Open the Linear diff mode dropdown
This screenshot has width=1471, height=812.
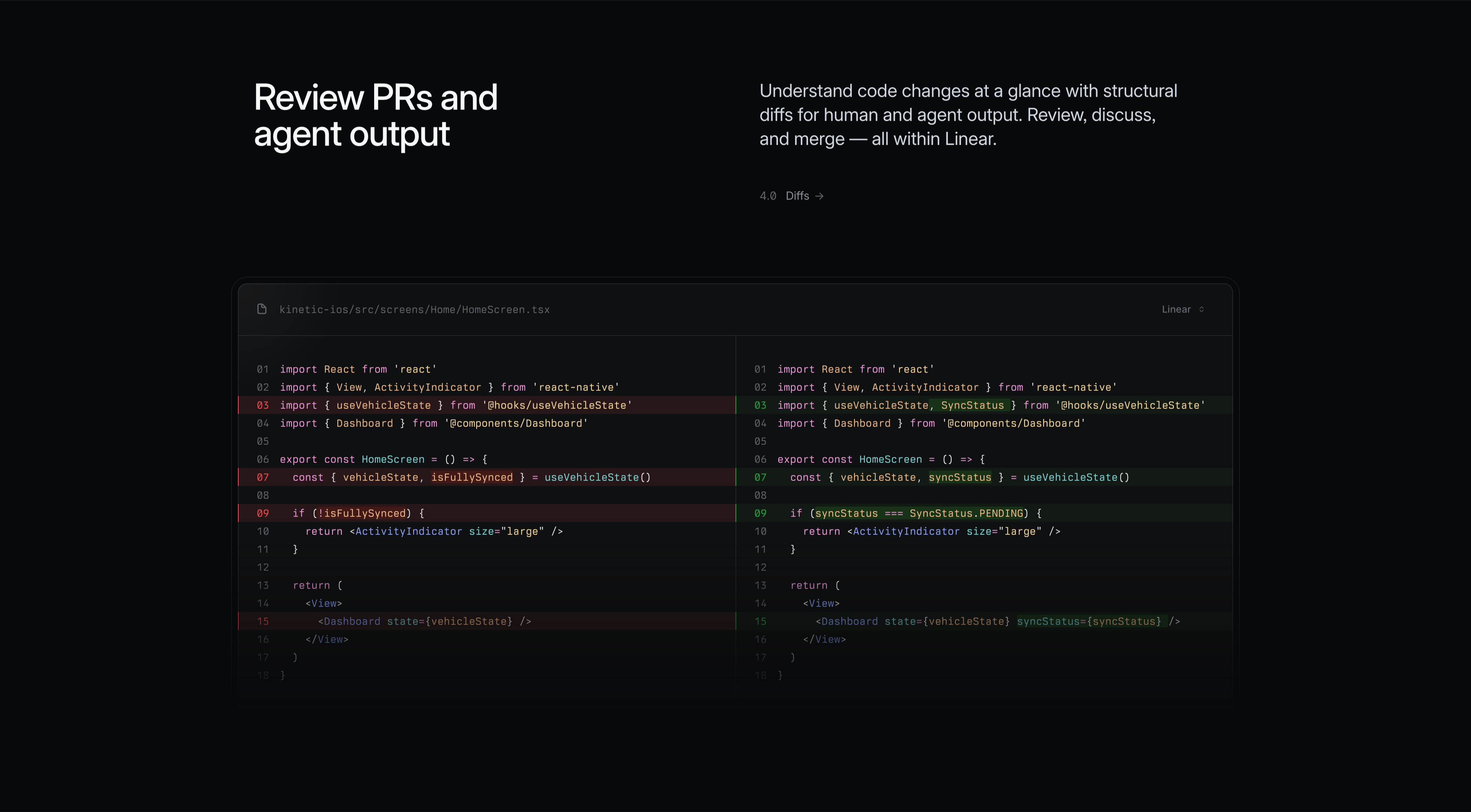click(x=1183, y=309)
